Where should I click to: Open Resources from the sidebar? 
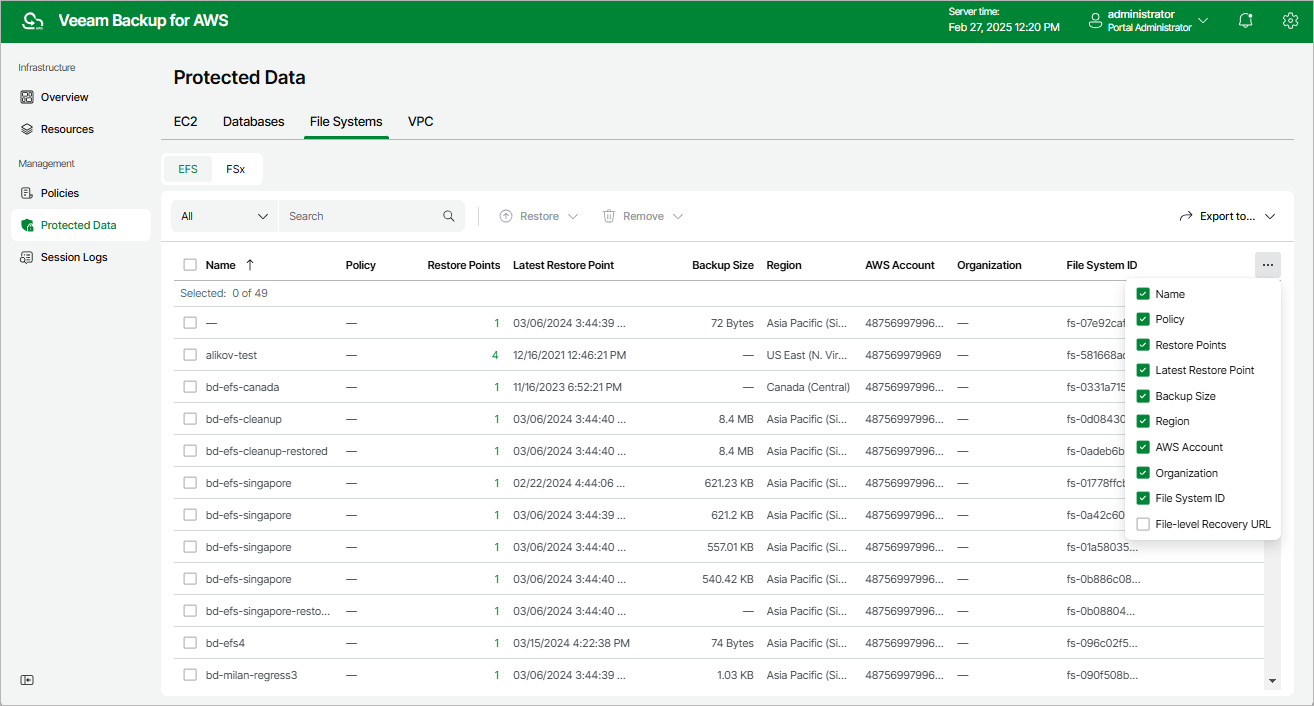(66, 129)
